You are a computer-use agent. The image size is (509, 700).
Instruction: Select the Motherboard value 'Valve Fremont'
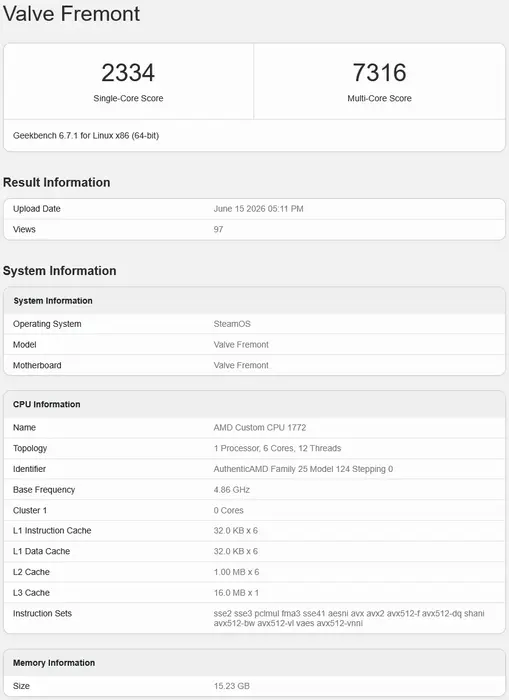tap(241, 365)
